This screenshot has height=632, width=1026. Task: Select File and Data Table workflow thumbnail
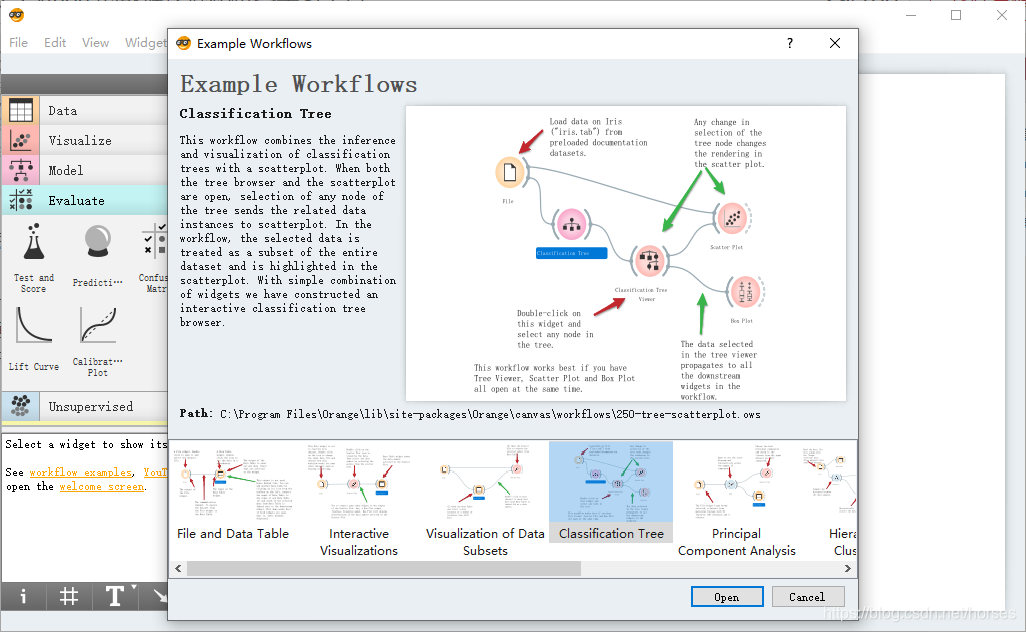click(x=233, y=492)
